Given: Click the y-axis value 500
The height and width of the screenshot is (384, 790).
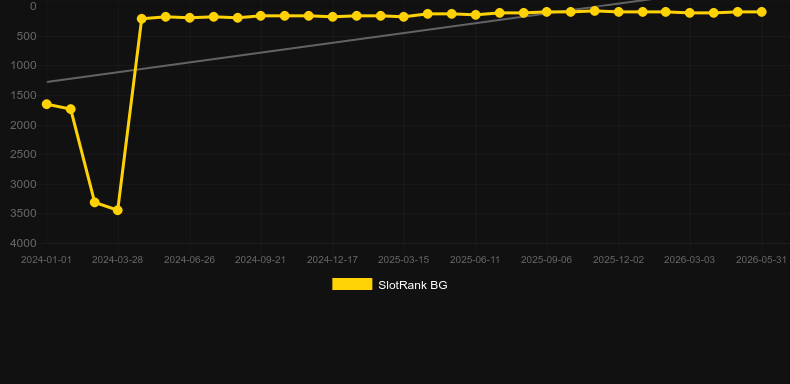Looking at the screenshot, I should pyautogui.click(x=27, y=36).
